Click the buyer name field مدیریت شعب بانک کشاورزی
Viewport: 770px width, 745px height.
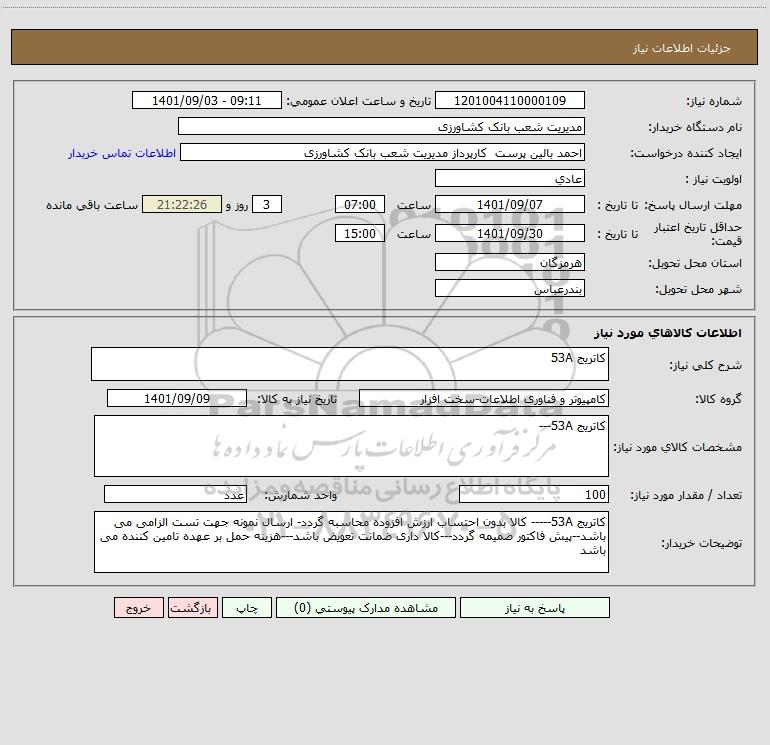click(x=381, y=126)
